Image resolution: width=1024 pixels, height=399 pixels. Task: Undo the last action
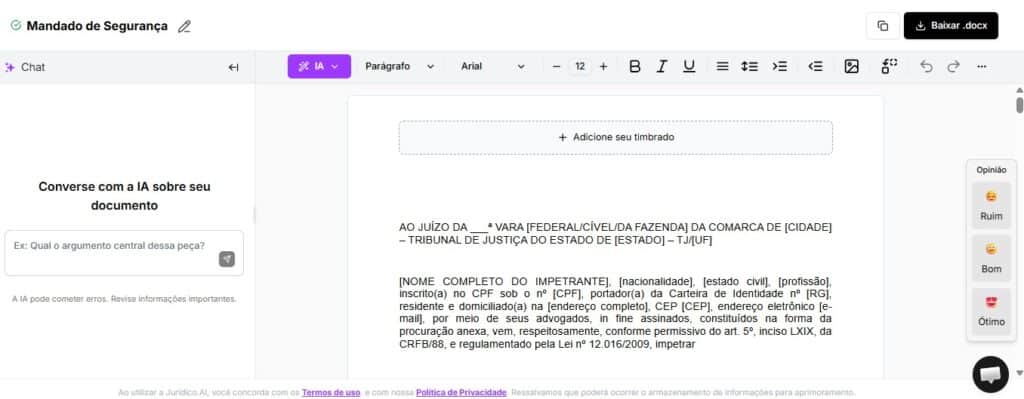click(926, 67)
